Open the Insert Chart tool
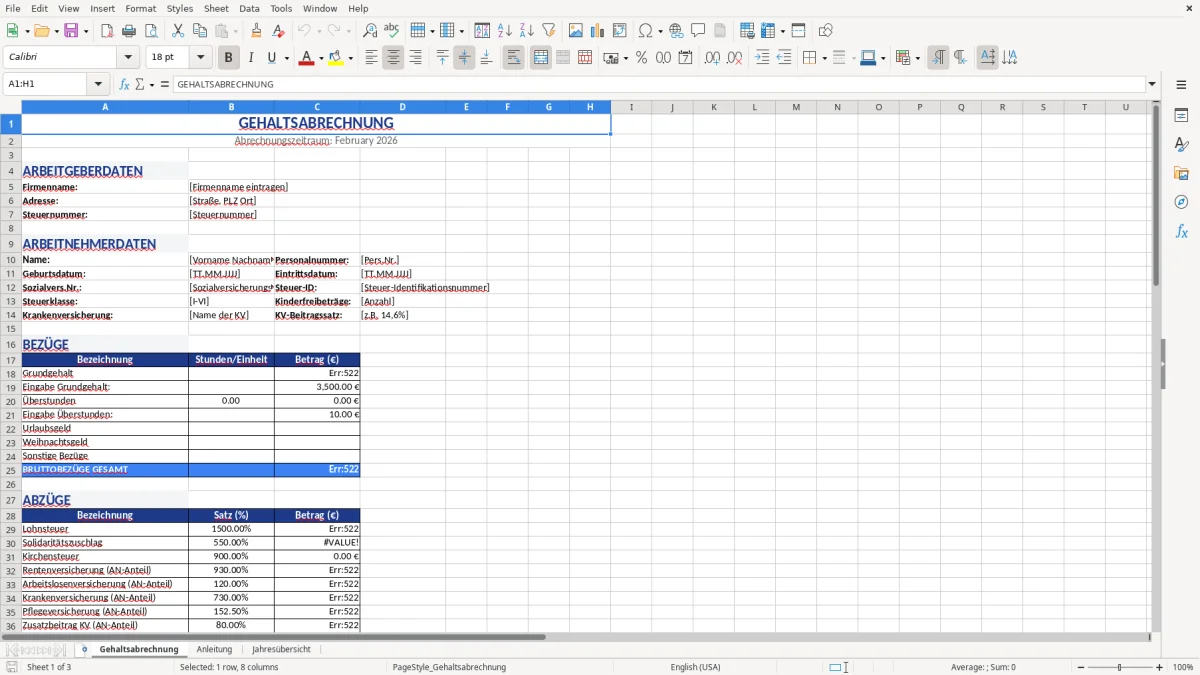Screen dimensions: 1200x675 pos(596,30)
